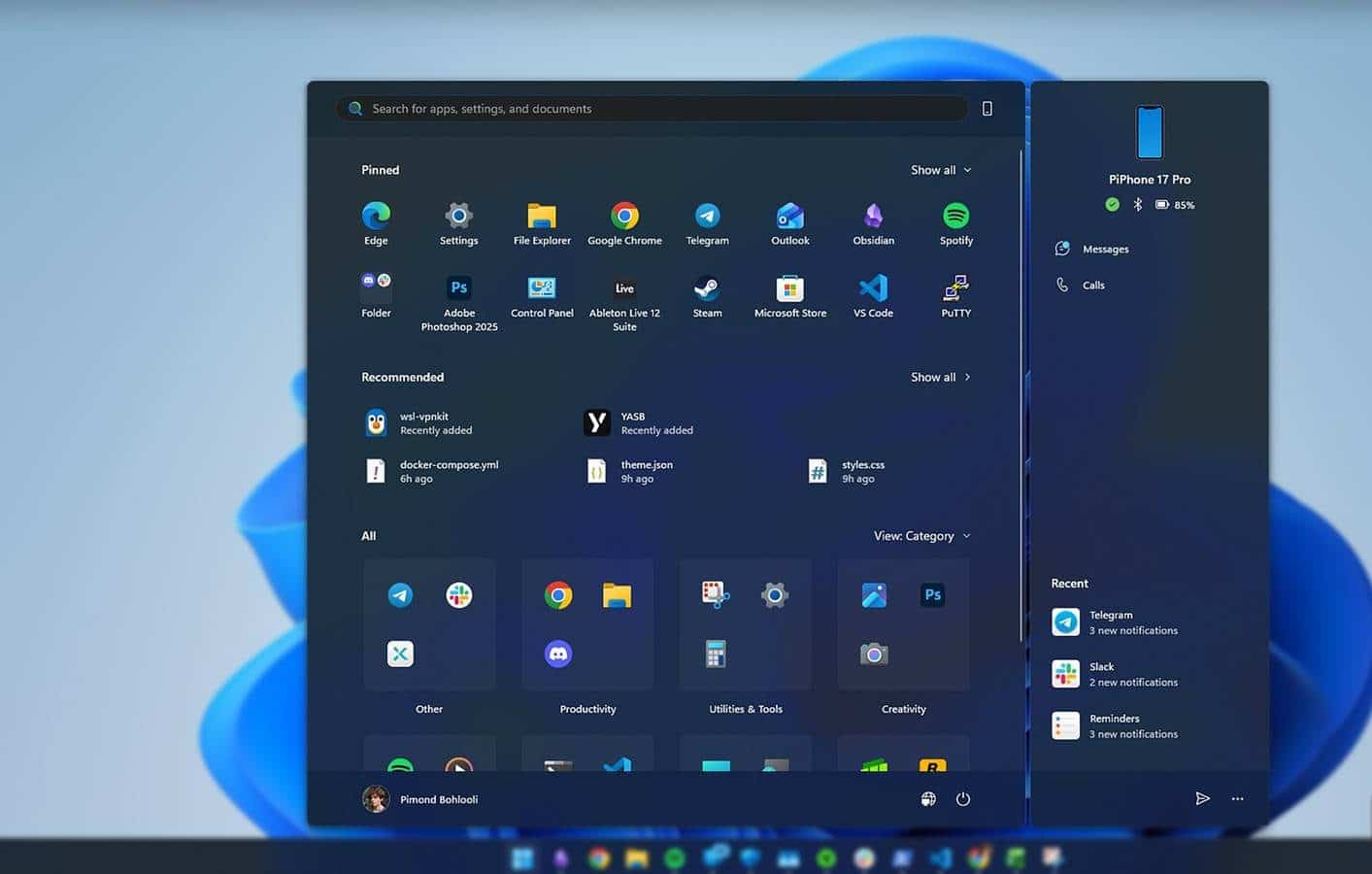Open styles.css recent file
Screen dimensions: 1372x874
coord(846,472)
